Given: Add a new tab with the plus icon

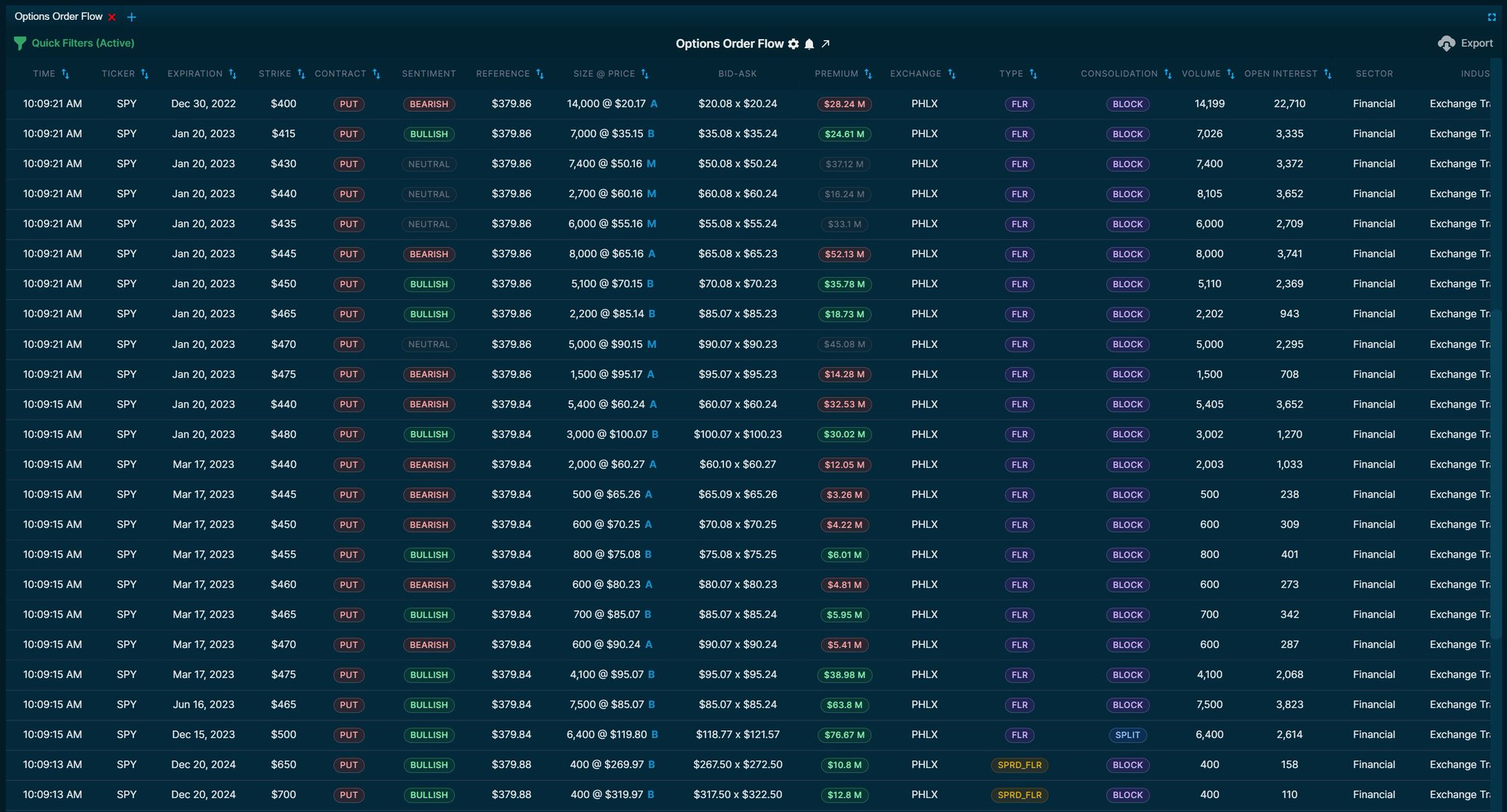Looking at the screenshot, I should (132, 16).
